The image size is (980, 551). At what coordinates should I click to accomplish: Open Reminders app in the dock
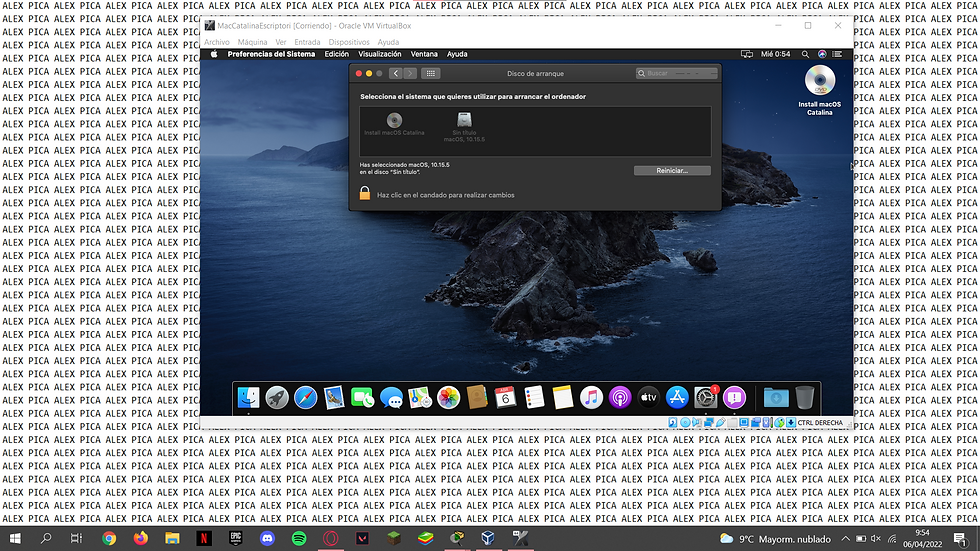click(x=534, y=397)
